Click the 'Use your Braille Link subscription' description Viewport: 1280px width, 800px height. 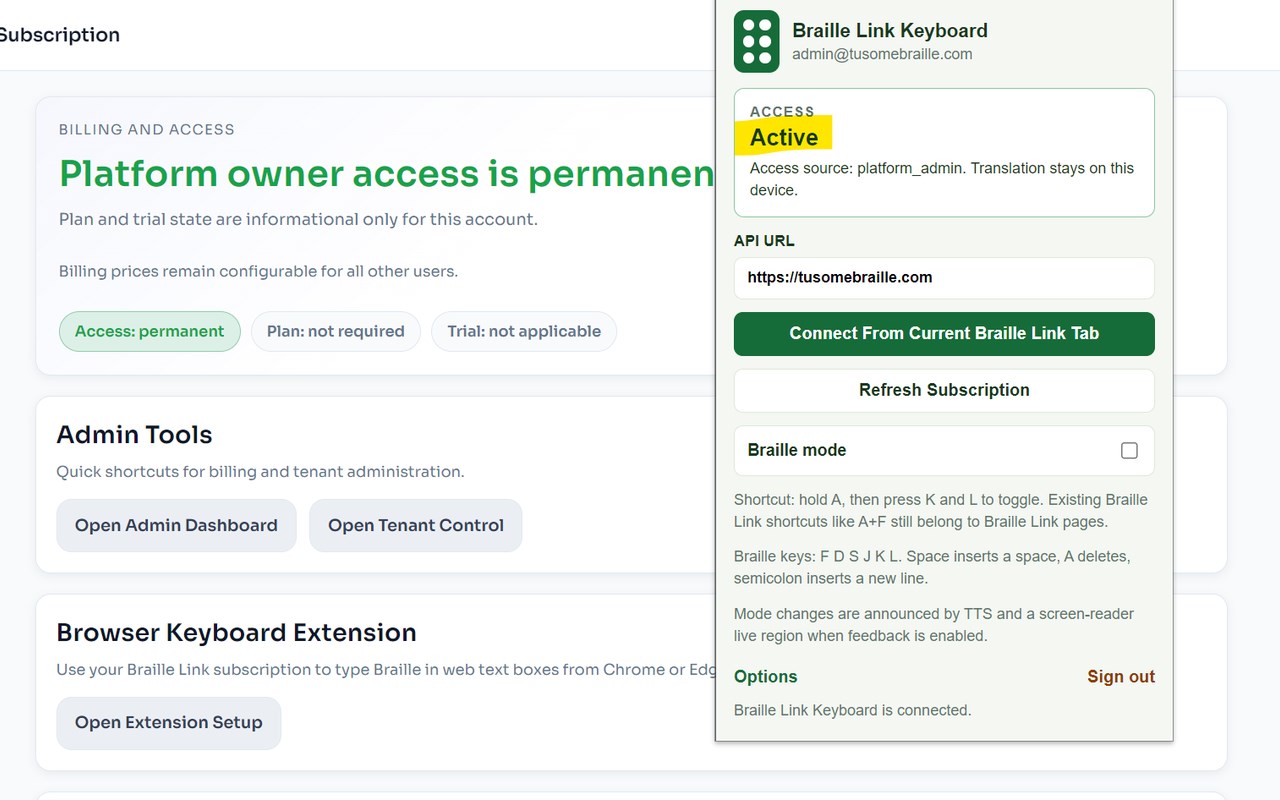[386, 669]
